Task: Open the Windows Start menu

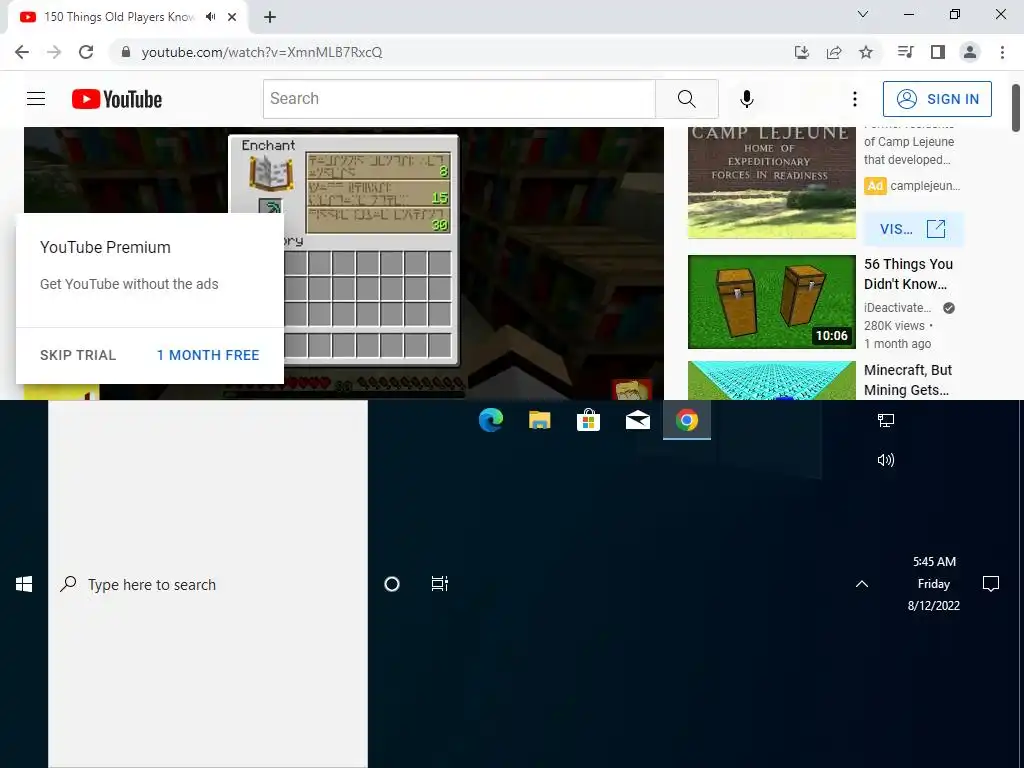Action: 24,584
